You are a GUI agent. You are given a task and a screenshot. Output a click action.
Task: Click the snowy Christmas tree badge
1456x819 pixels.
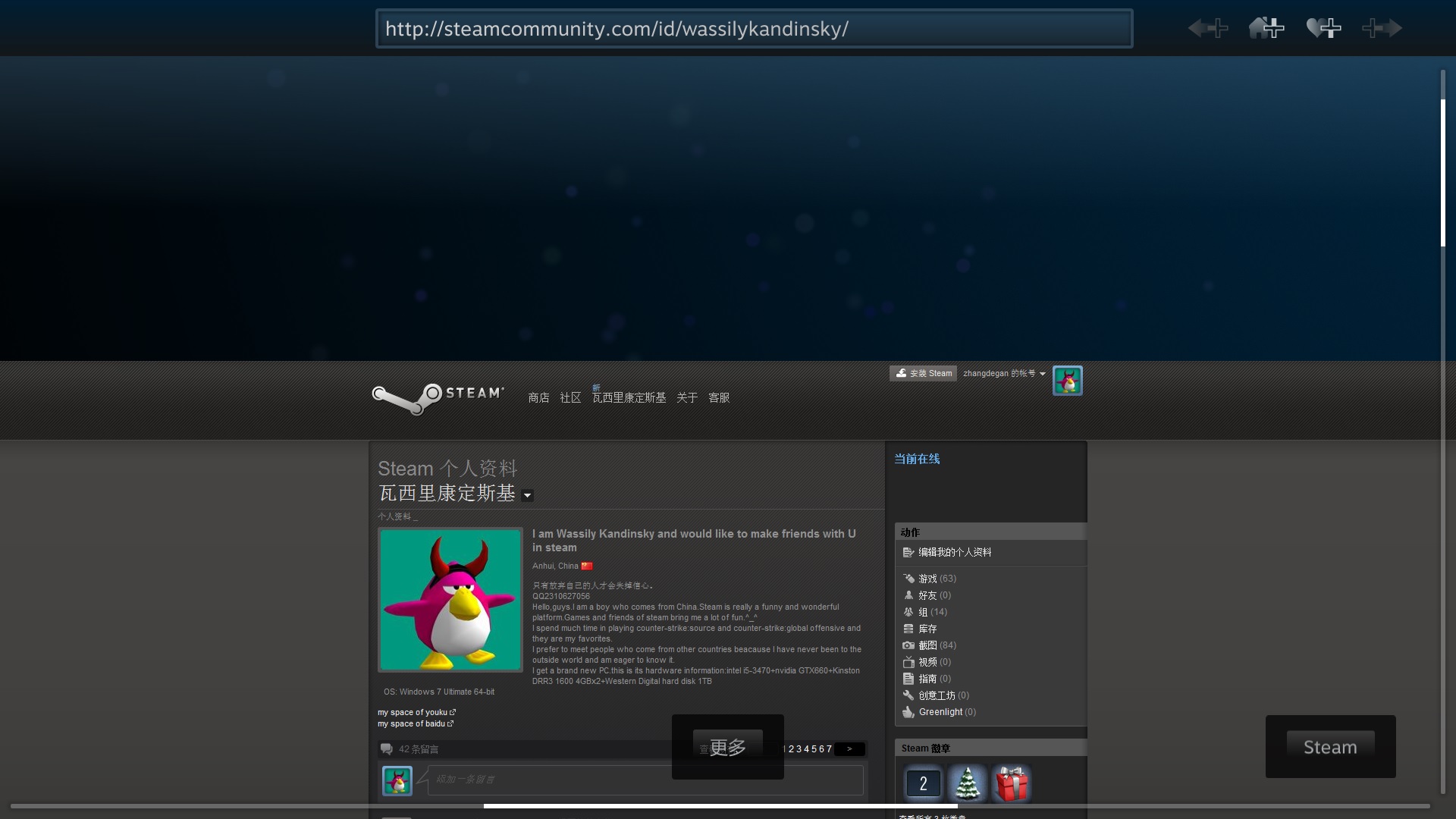(967, 783)
